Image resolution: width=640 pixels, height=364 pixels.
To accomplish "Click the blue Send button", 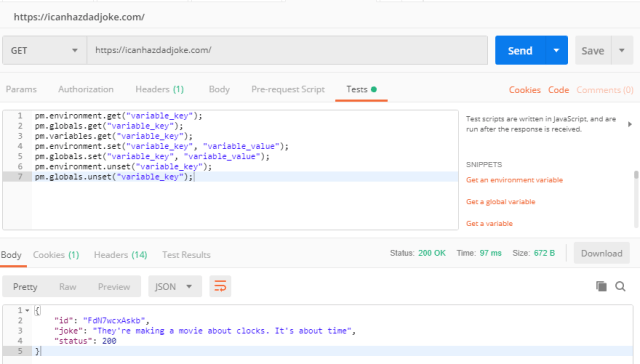I will 520,50.
